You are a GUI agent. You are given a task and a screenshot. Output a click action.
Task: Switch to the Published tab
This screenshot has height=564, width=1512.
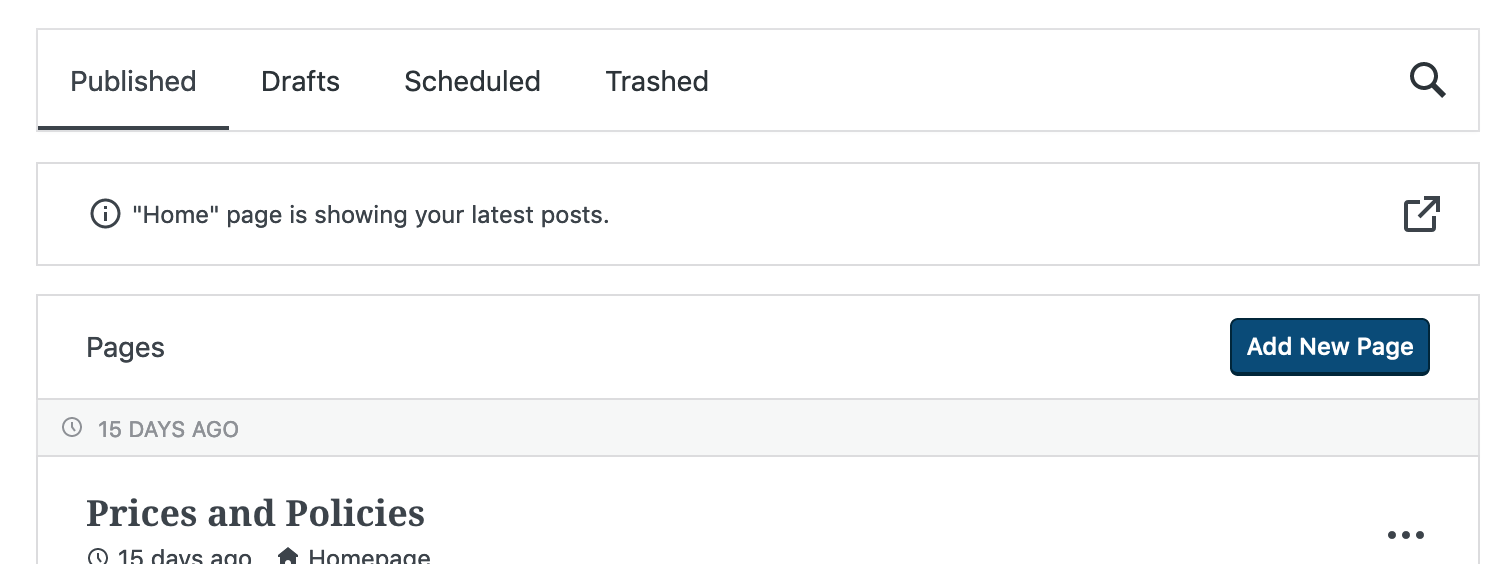[133, 81]
